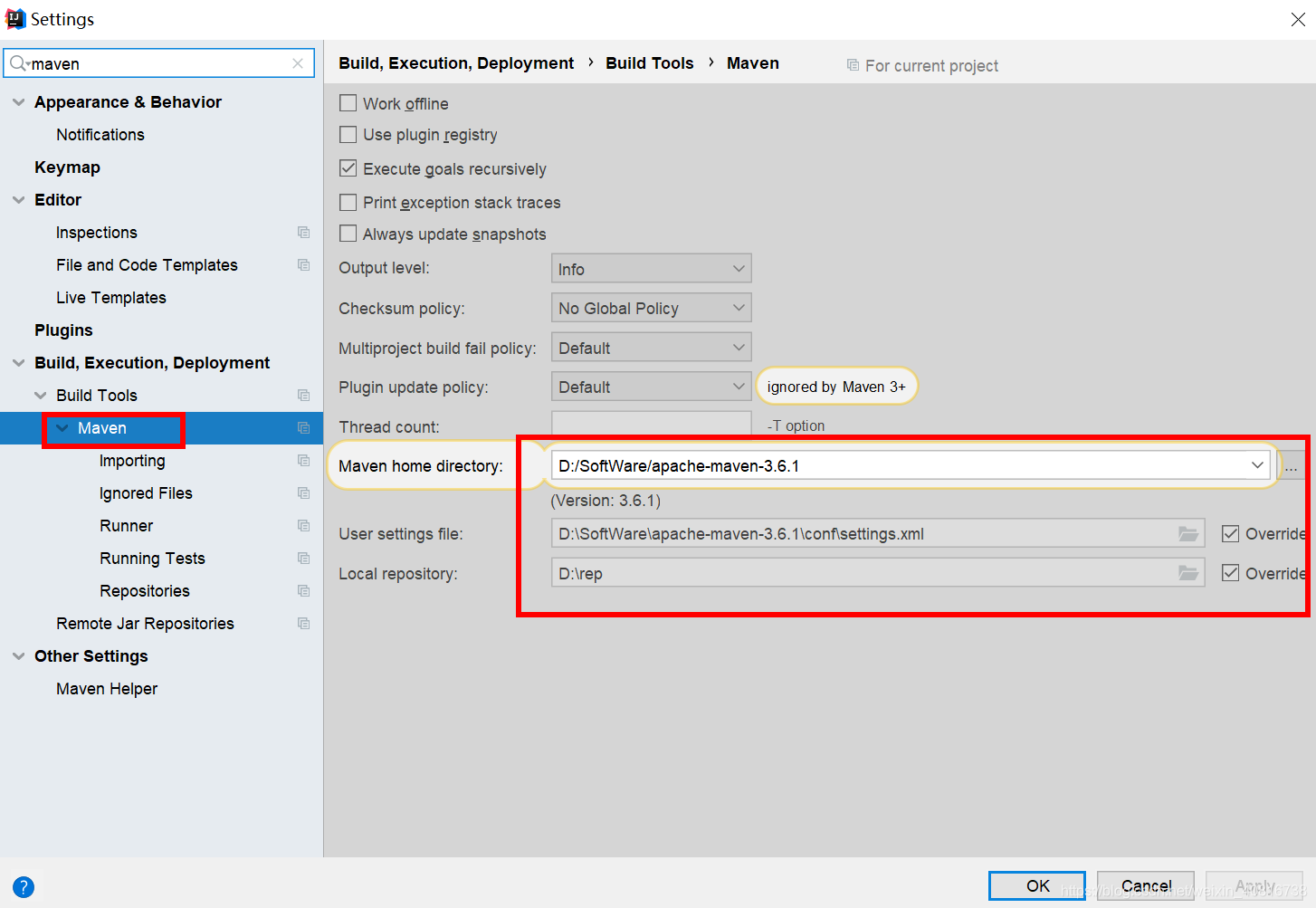Viewport: 1316px width, 908px height.
Task: Collapse Appearance & Behavior tree node
Action: [x=18, y=102]
